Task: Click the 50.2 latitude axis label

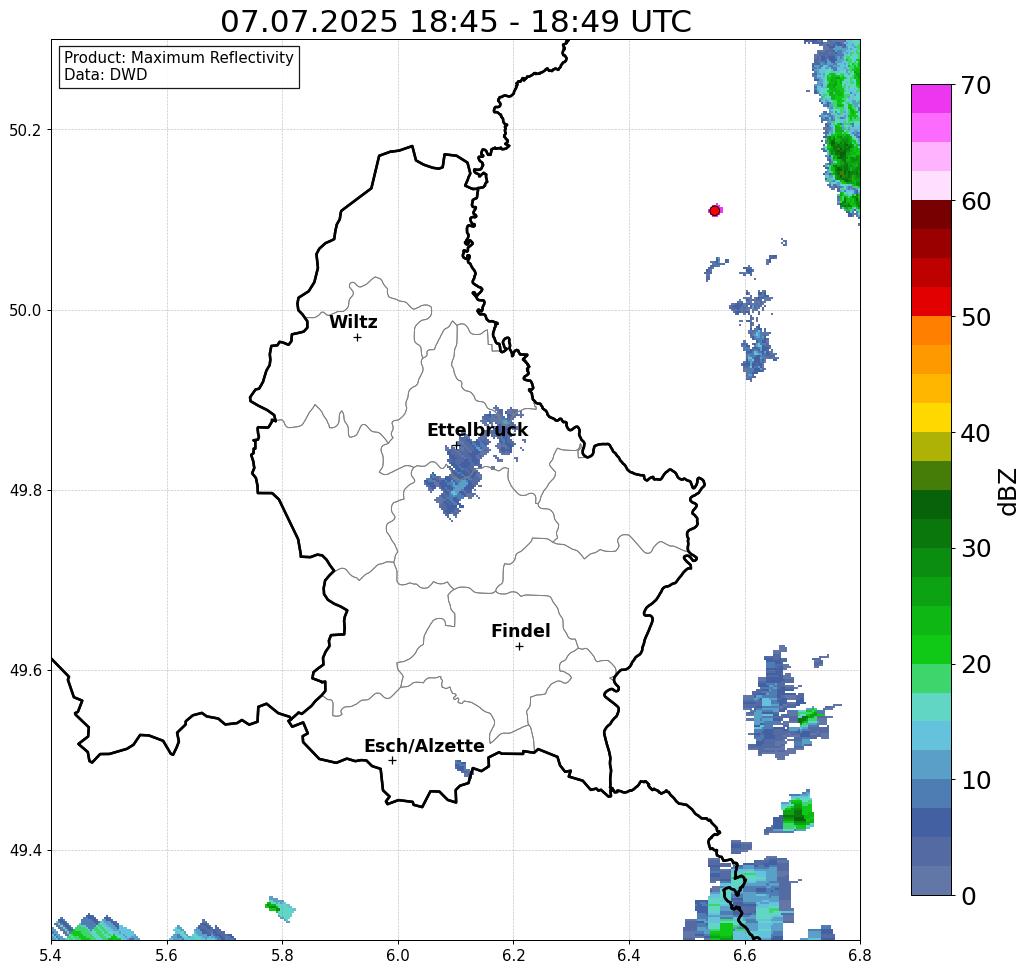Action: 25,130
